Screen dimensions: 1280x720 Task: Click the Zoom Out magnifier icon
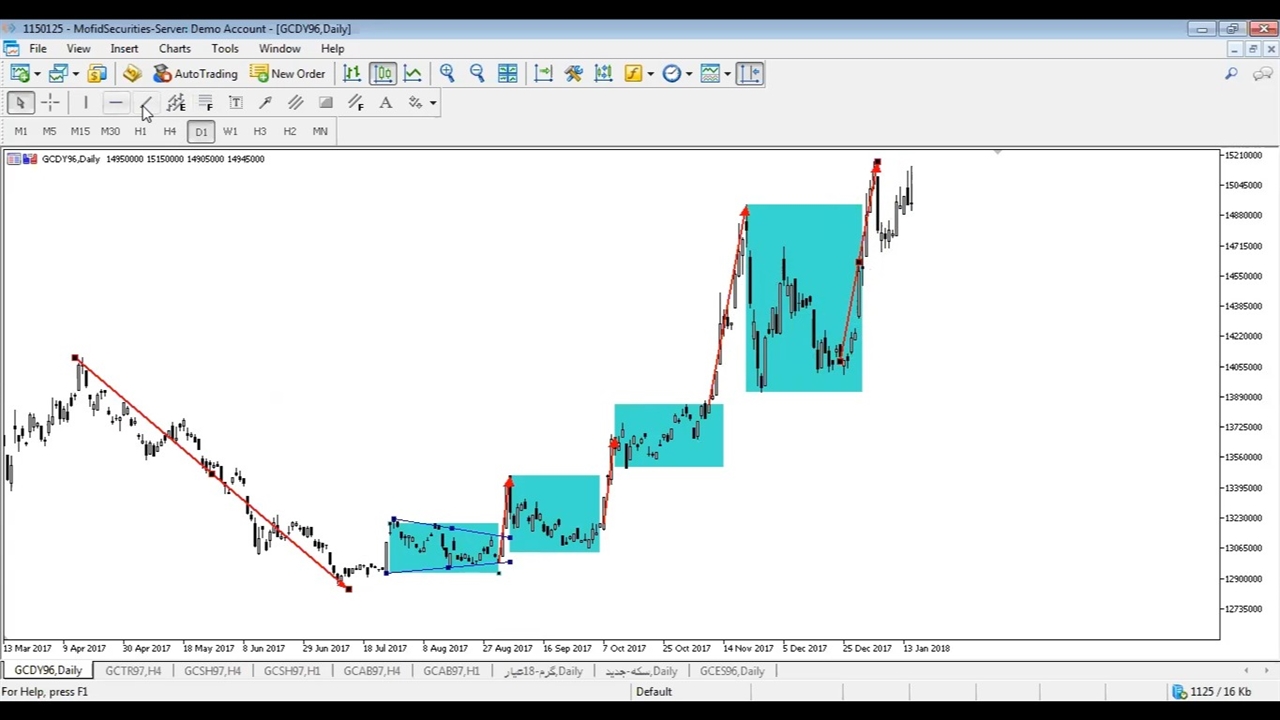coord(477,73)
